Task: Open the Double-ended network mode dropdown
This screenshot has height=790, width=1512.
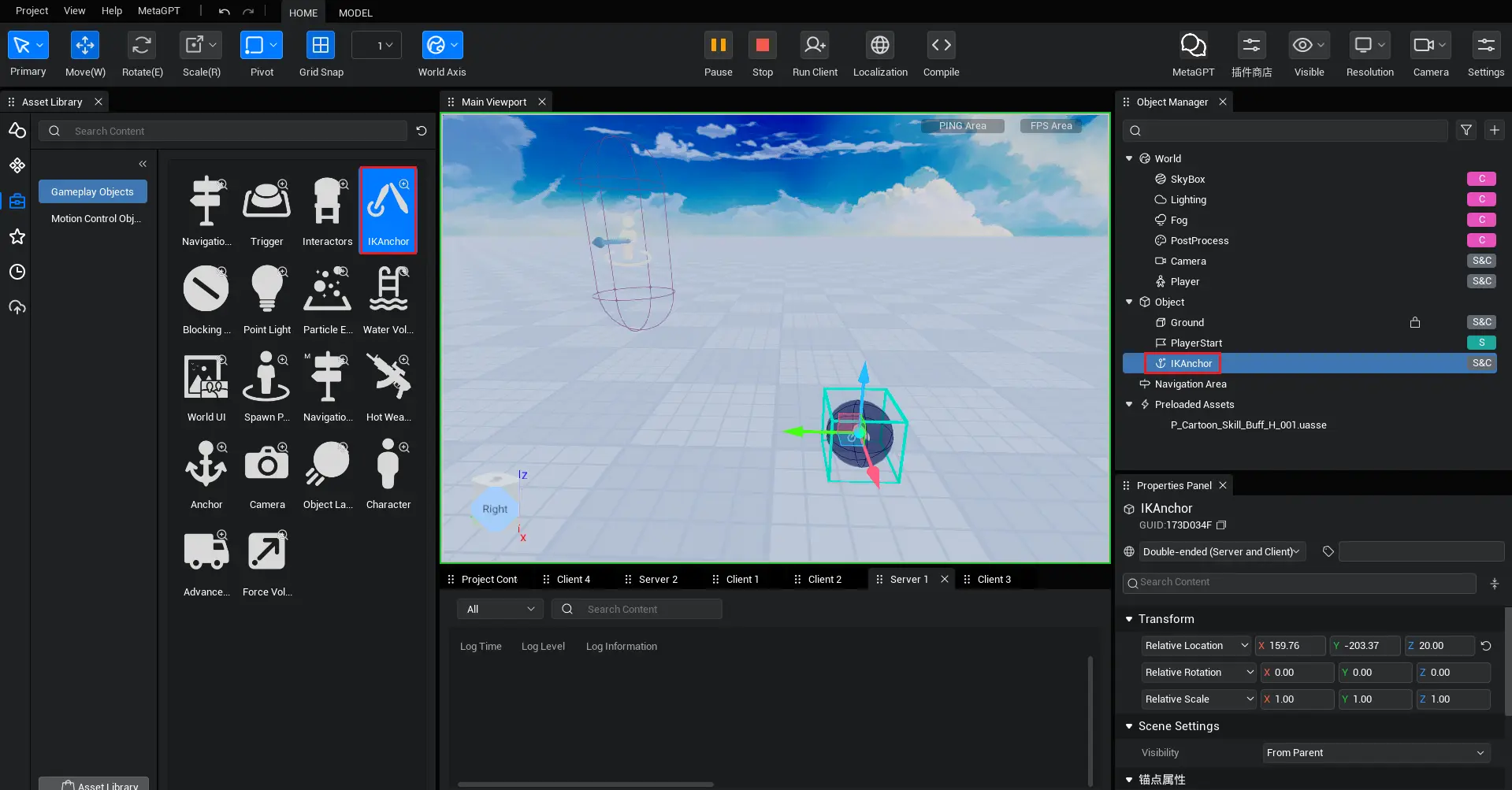Action: coord(1221,551)
